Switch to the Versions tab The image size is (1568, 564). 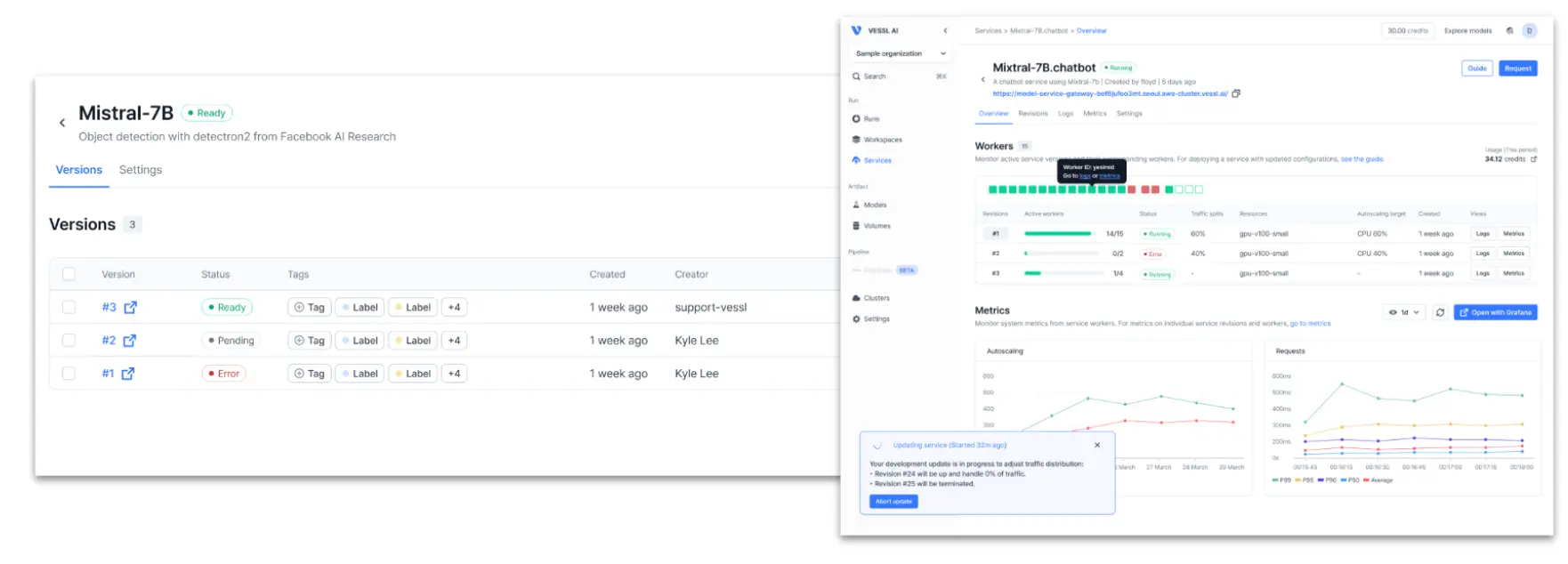coord(79,170)
